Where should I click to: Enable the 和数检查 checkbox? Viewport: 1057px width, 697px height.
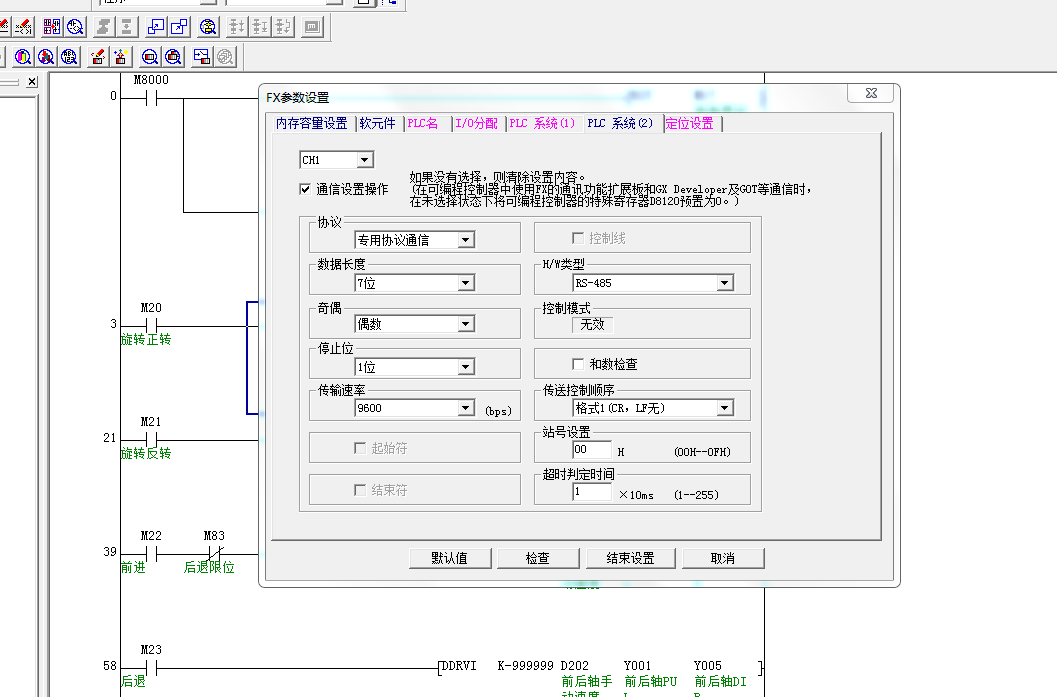tap(578, 364)
